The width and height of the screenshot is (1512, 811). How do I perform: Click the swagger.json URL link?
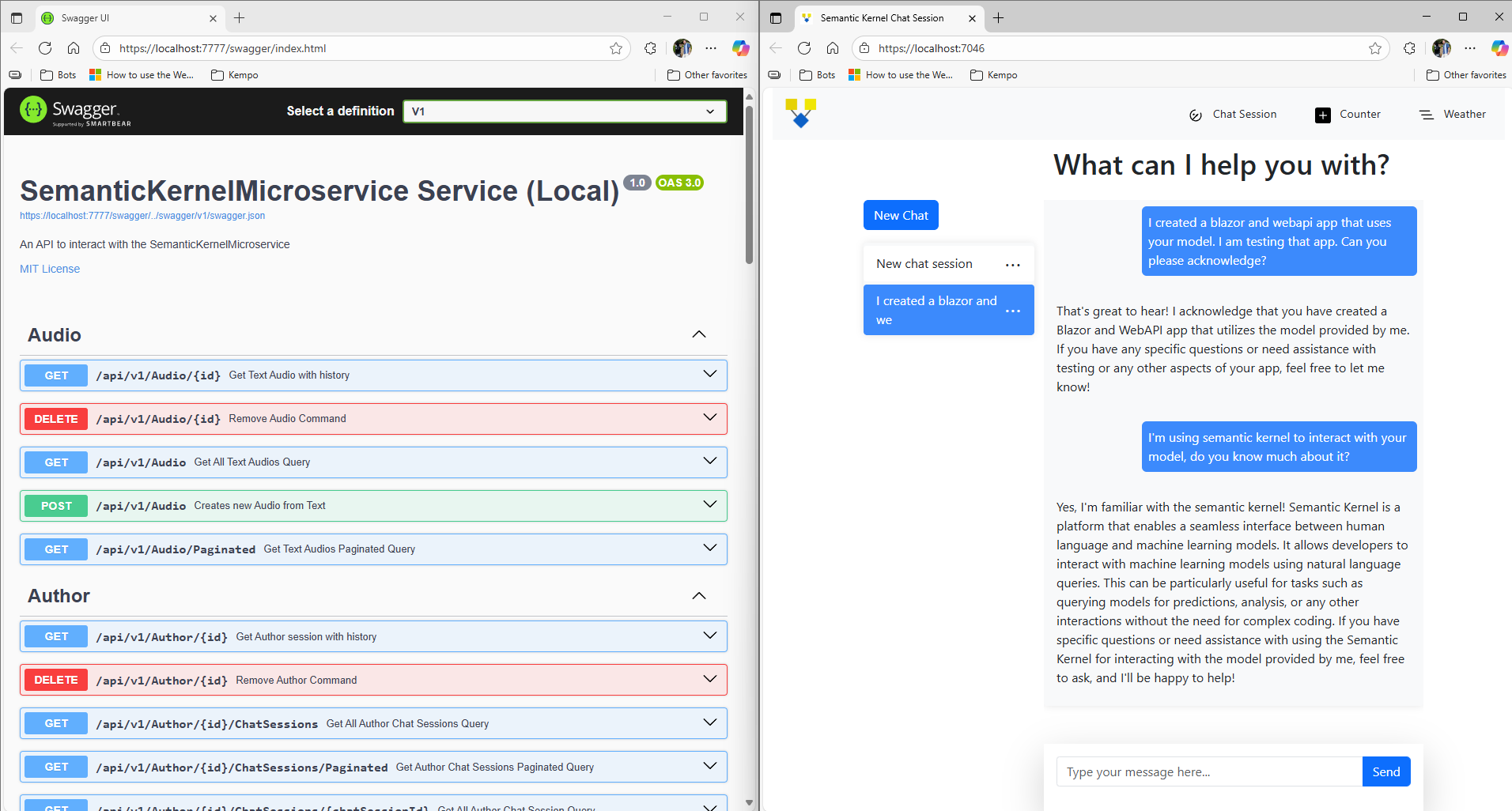(x=142, y=216)
